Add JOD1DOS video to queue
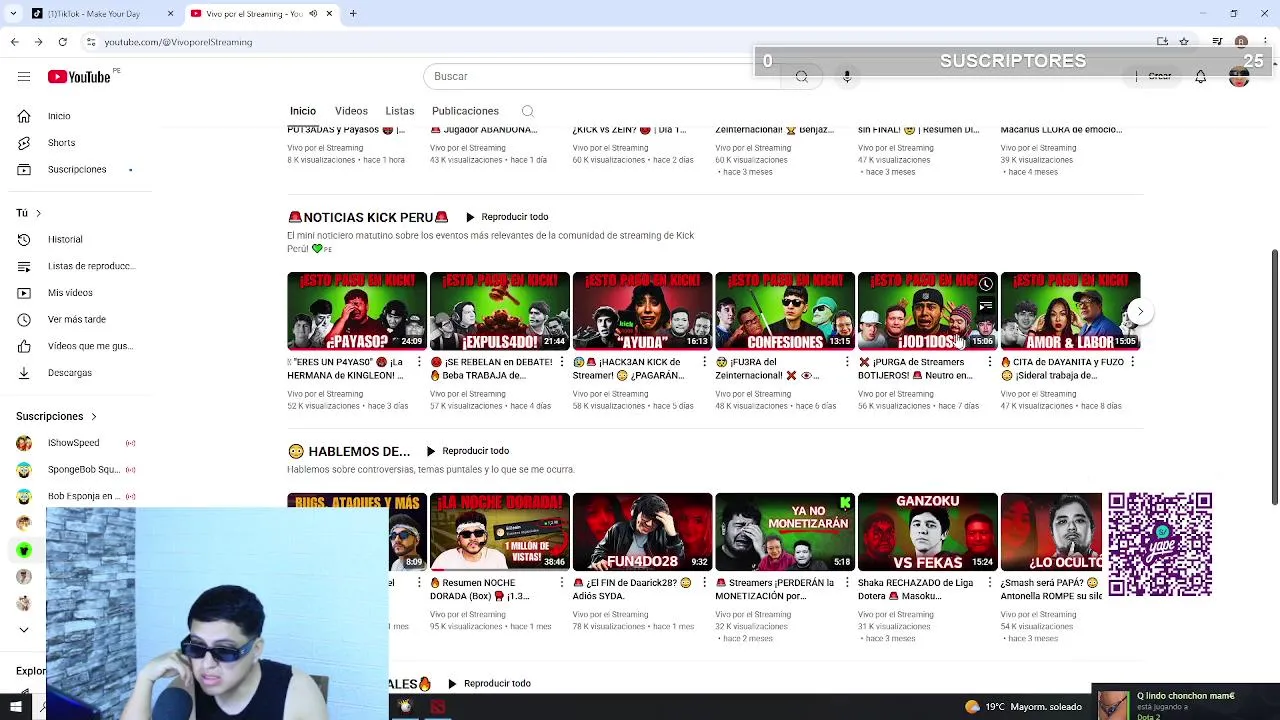This screenshot has height=720, width=1280. 985,306
